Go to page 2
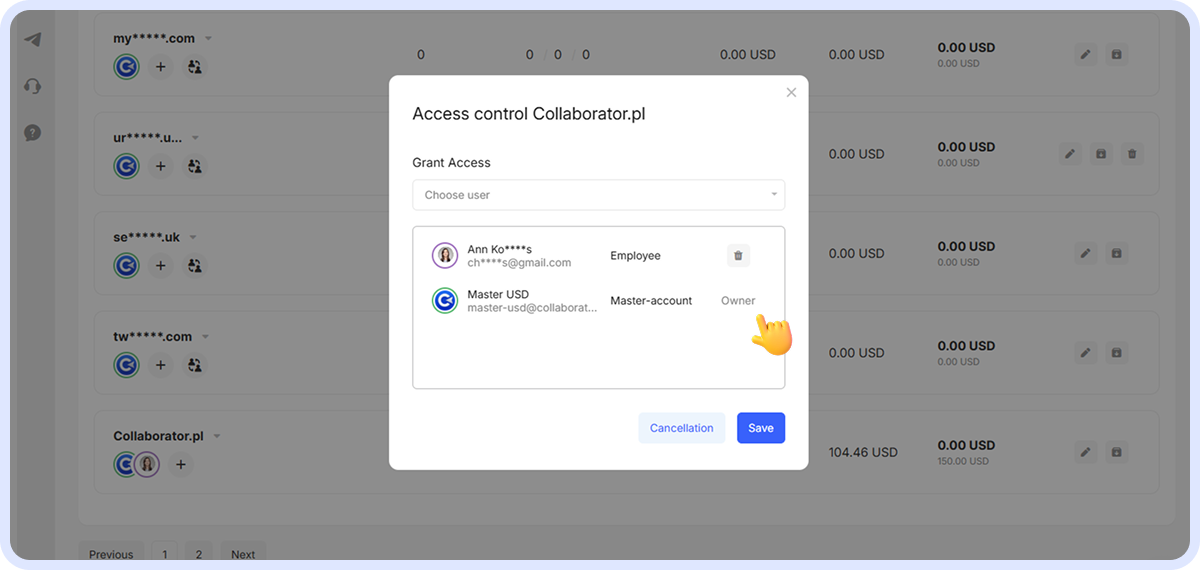The width and height of the screenshot is (1200, 570). click(198, 554)
